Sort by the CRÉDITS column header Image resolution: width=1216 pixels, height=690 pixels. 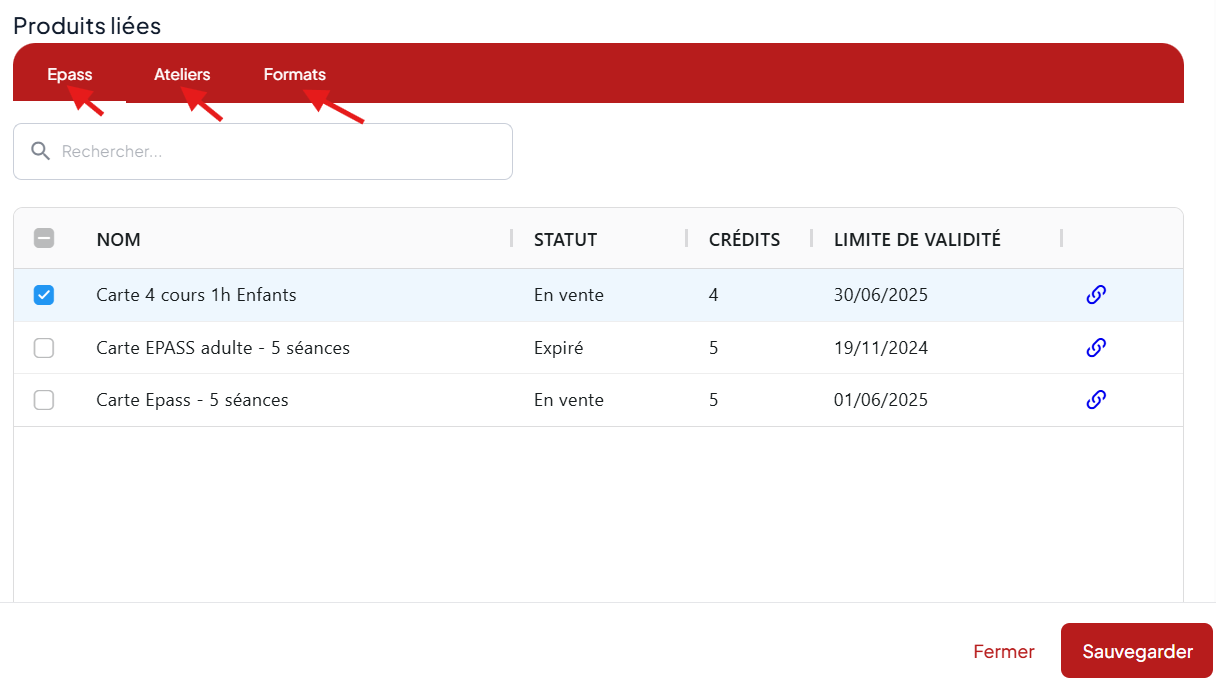point(744,240)
